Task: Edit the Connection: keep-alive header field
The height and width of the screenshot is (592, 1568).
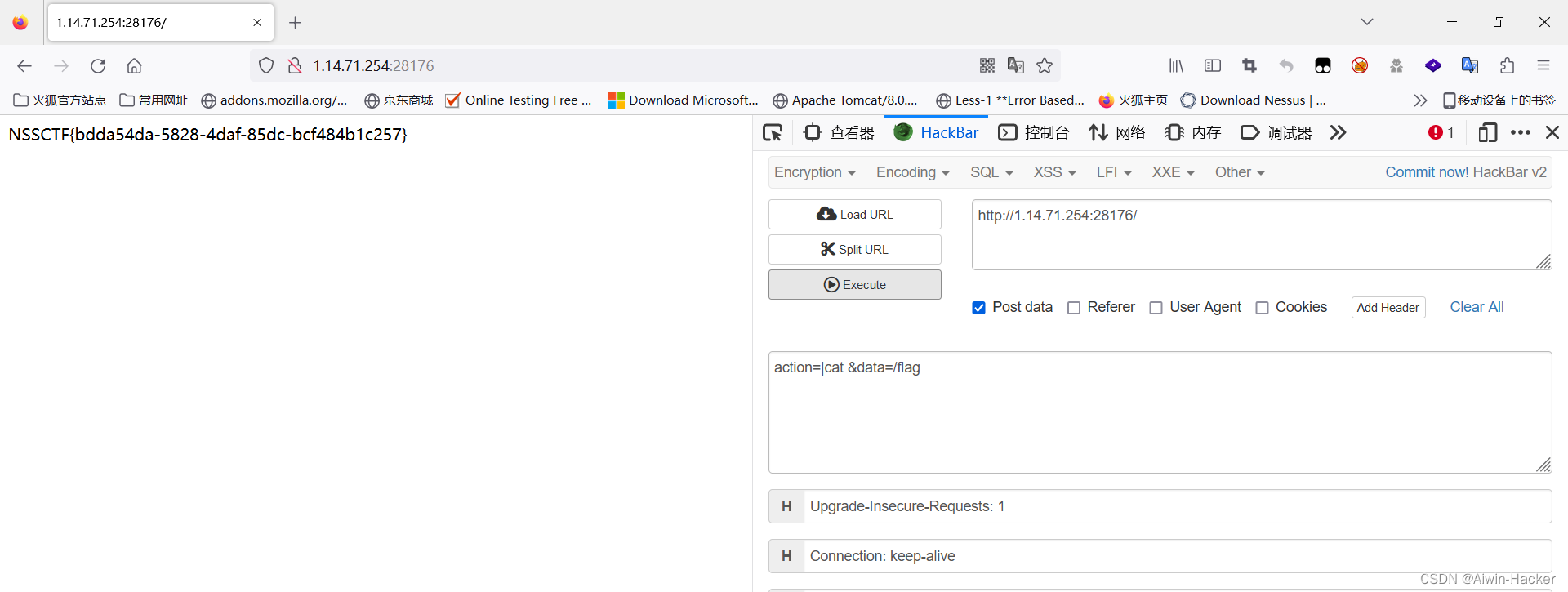Action: (1178, 556)
